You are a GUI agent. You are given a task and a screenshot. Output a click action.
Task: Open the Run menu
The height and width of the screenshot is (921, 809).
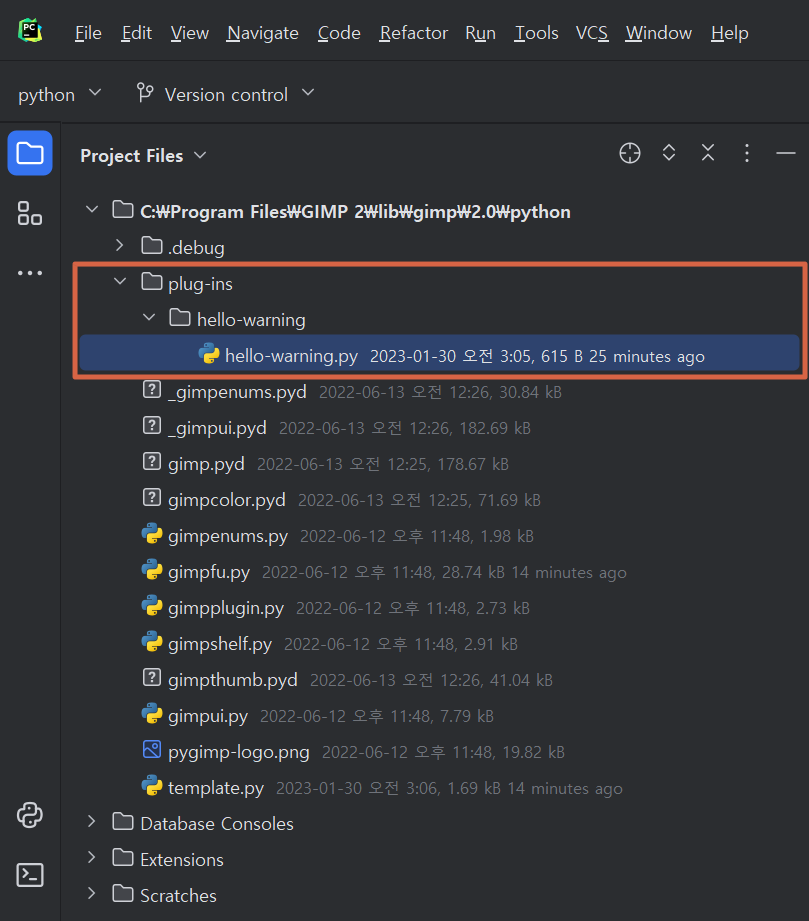pos(481,33)
